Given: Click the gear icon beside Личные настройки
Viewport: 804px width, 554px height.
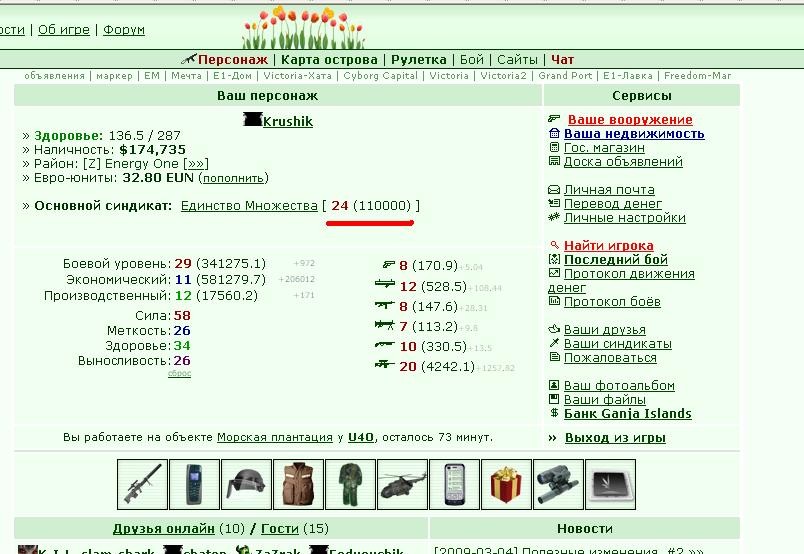Looking at the screenshot, I should point(554,217).
